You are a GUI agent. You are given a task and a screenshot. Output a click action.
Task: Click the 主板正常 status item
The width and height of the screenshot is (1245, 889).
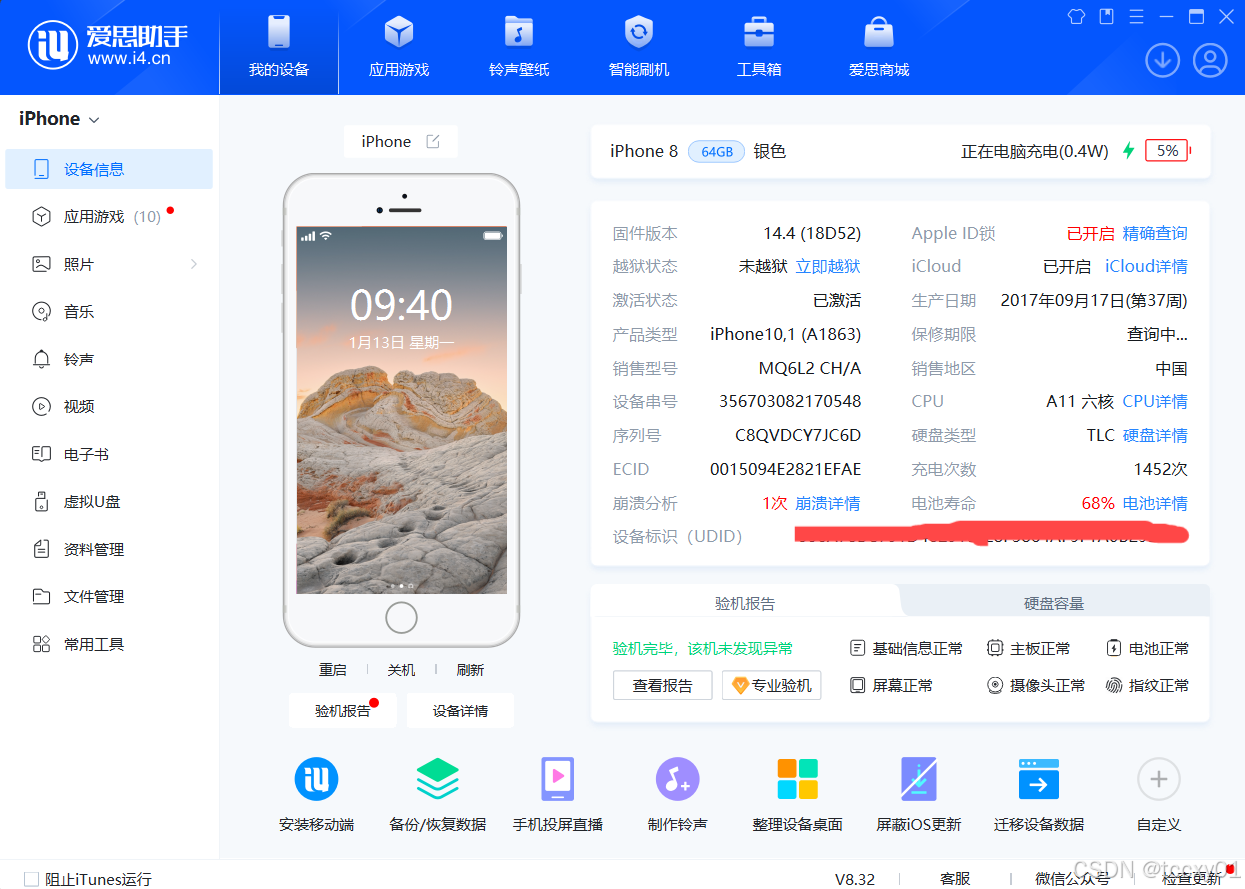click(1028, 649)
